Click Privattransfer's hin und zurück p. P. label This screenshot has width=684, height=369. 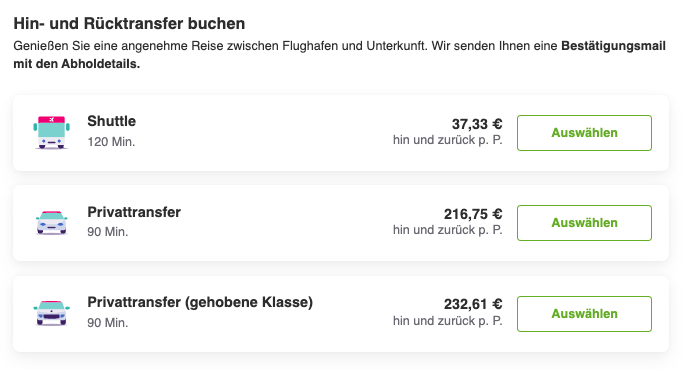point(448,230)
